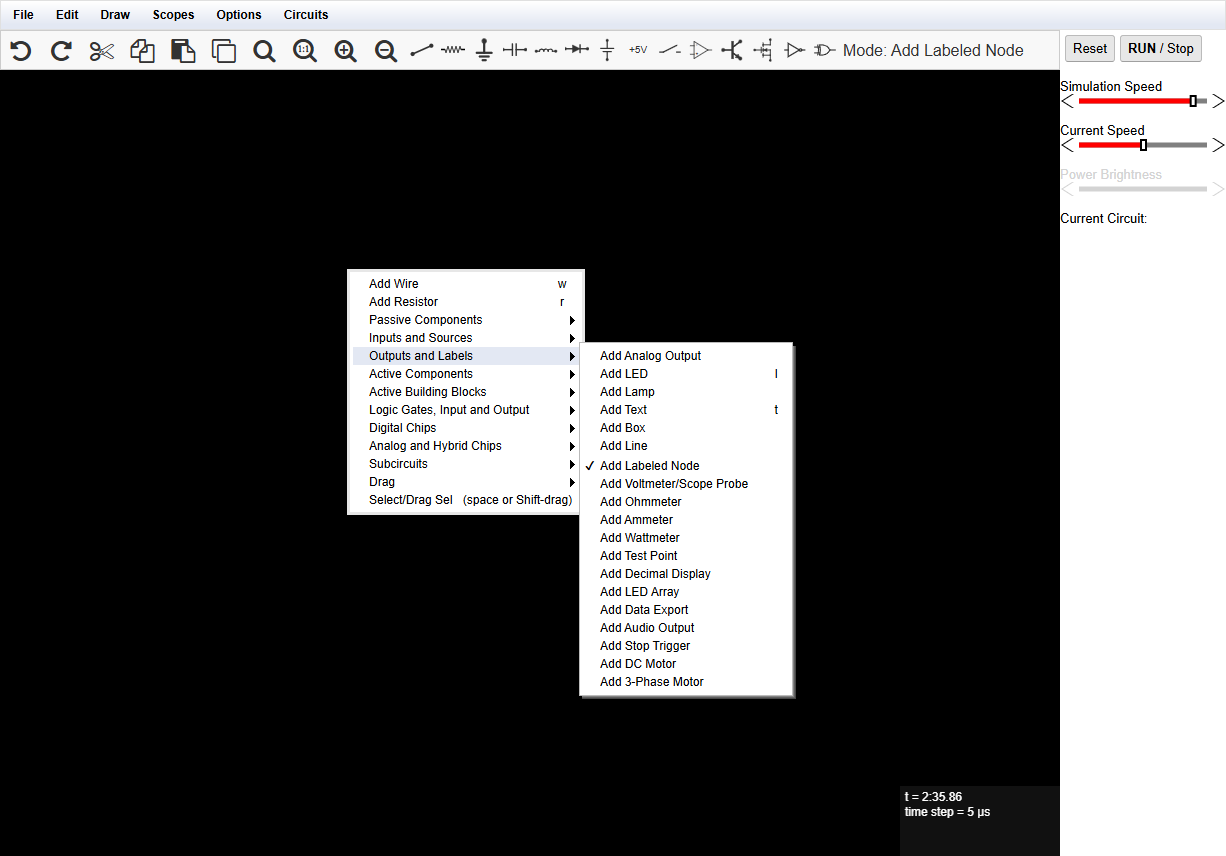The image size is (1226, 856).
Task: Select the diode tool icon
Action: [576, 50]
